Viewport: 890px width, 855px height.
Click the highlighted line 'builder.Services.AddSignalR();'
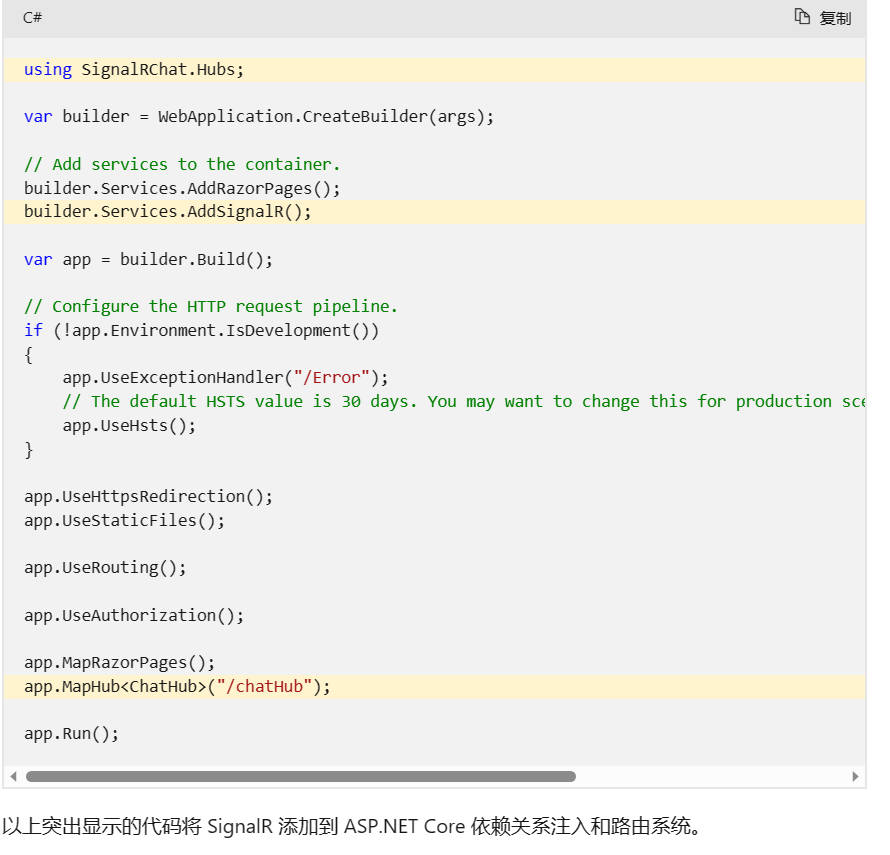click(x=167, y=212)
